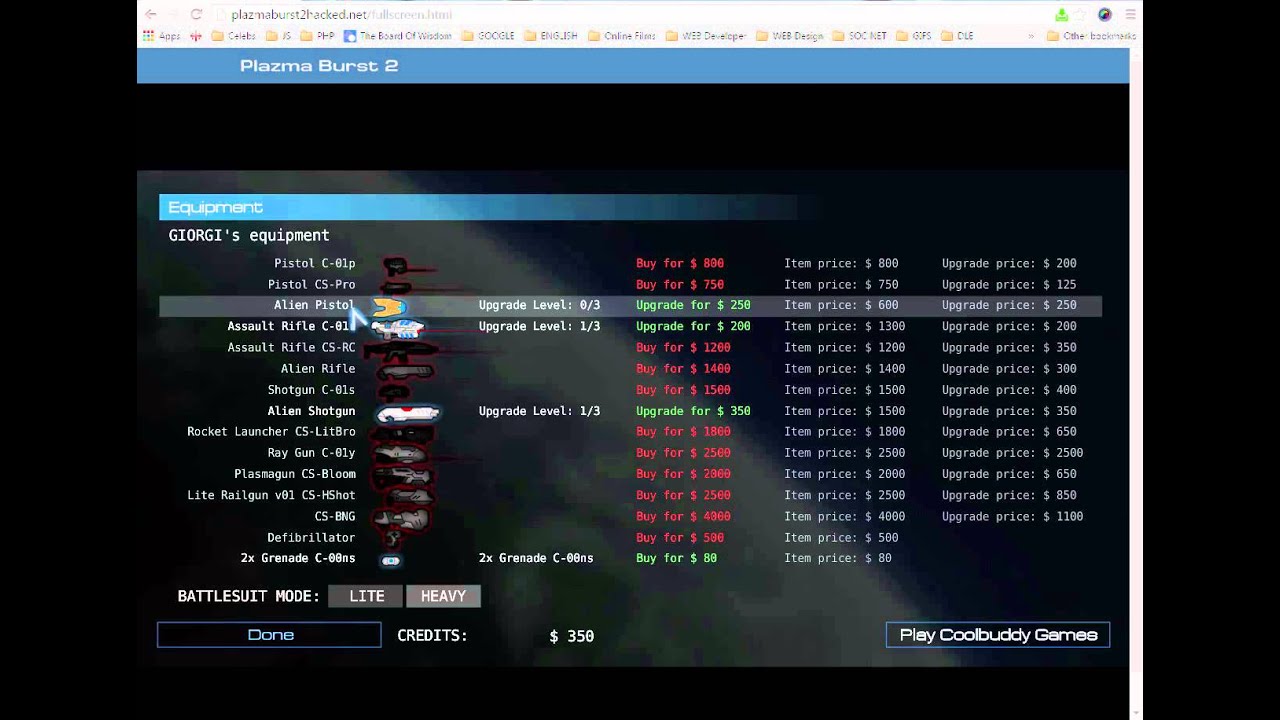Click the Assault Rifle CS-RC weapon icon

(x=400, y=350)
